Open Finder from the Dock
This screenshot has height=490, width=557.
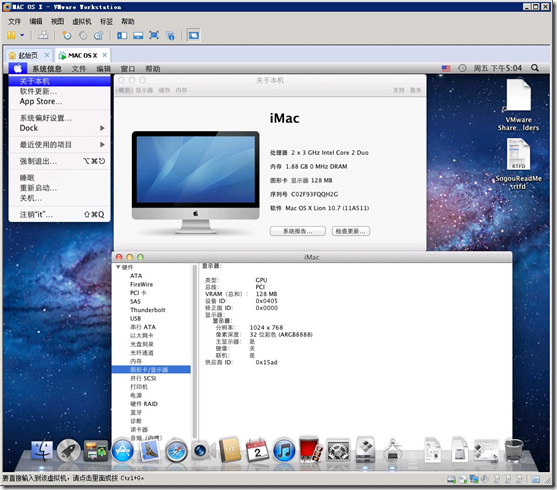tap(42, 451)
